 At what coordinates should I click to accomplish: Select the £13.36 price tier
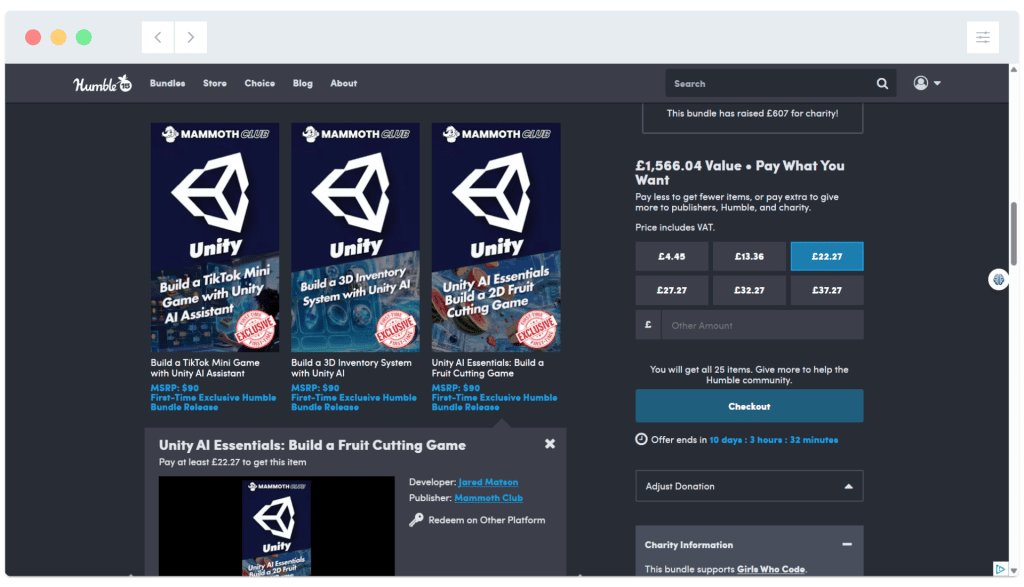(749, 257)
